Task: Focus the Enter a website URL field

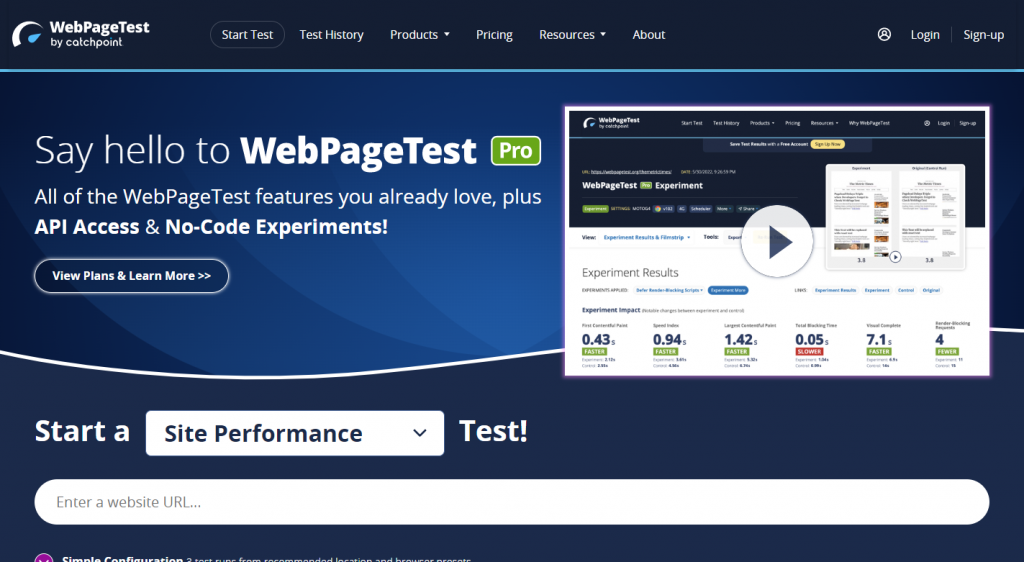Action: [511, 502]
